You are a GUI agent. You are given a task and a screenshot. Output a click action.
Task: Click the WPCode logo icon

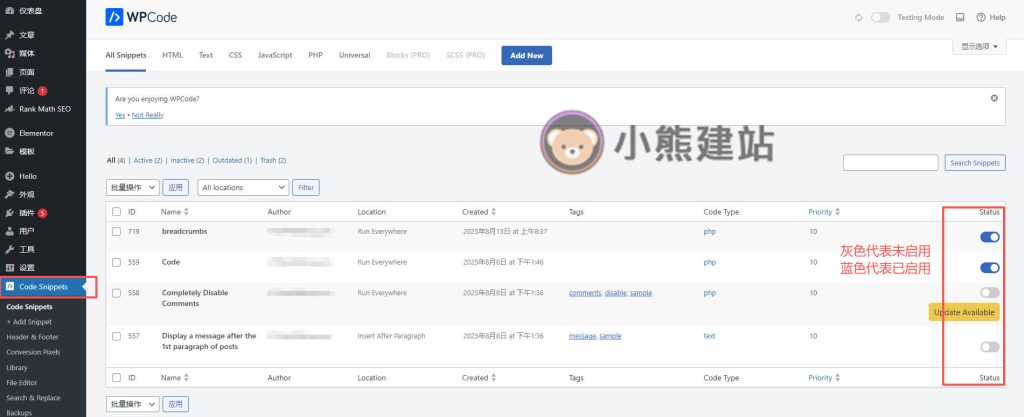(115, 17)
